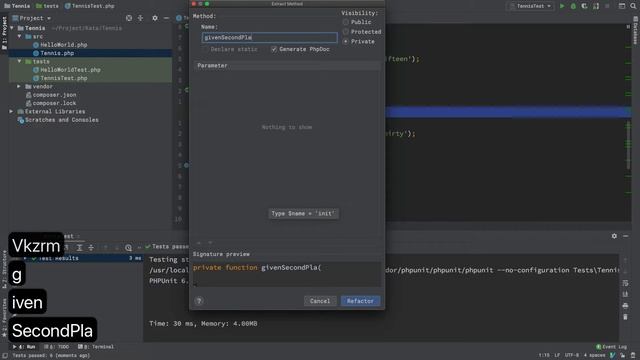640x360 pixels.
Task: Open help via question mark icon
Action: pos(199,301)
